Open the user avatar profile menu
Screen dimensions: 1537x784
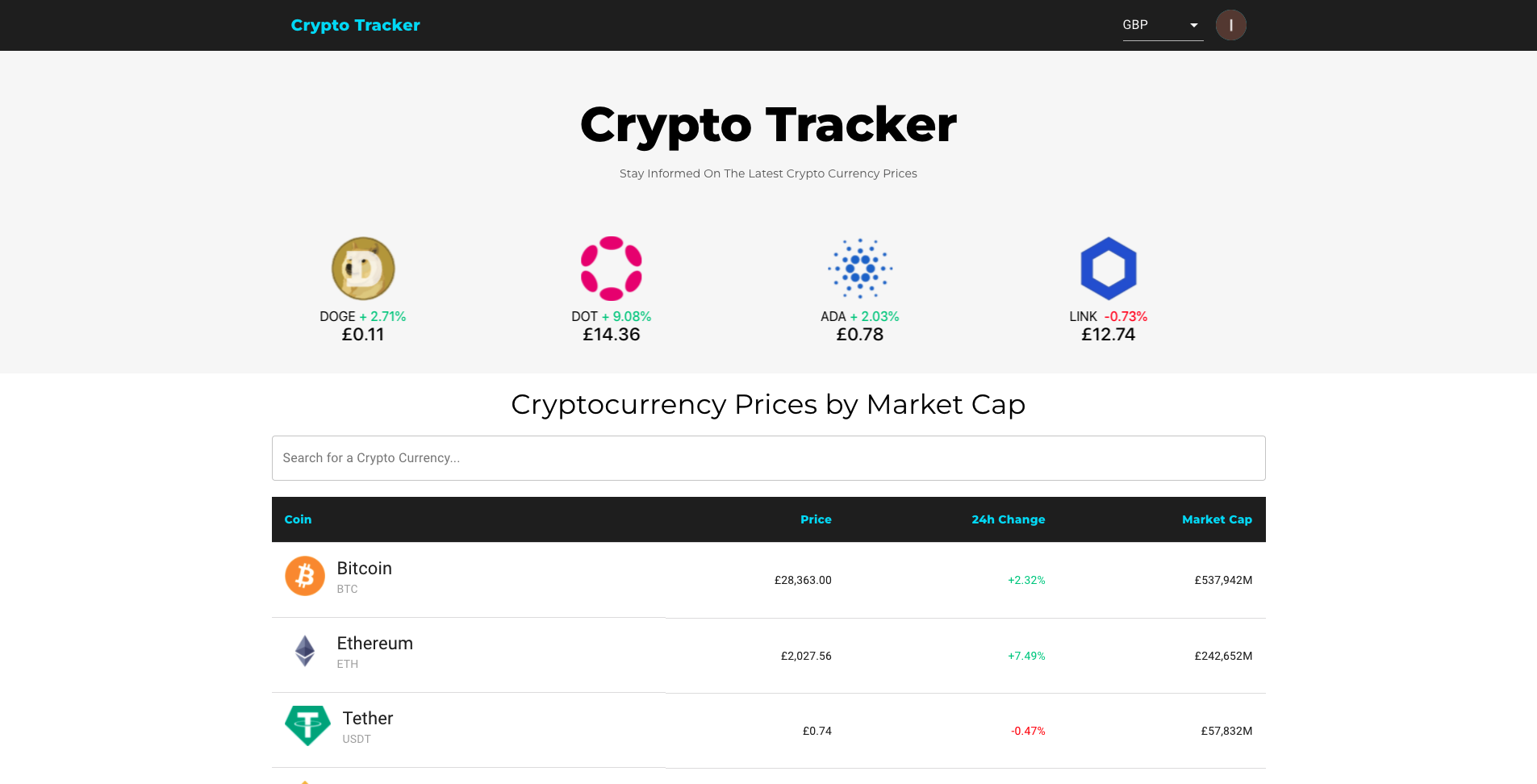coord(1230,25)
